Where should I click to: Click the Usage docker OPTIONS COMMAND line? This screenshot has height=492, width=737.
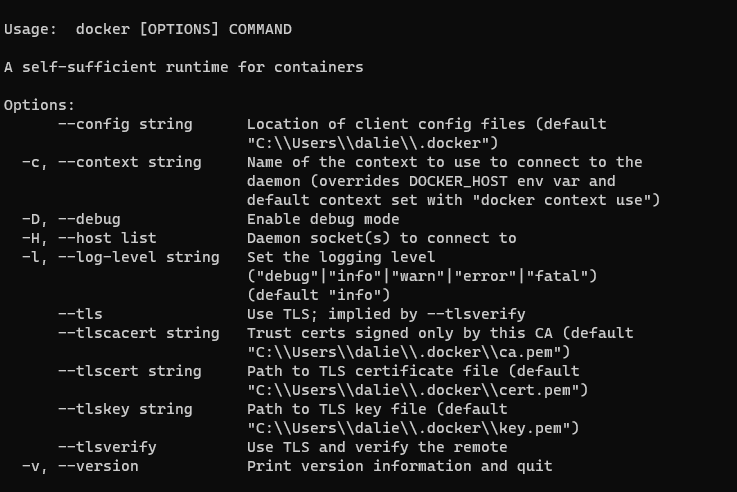(148, 29)
